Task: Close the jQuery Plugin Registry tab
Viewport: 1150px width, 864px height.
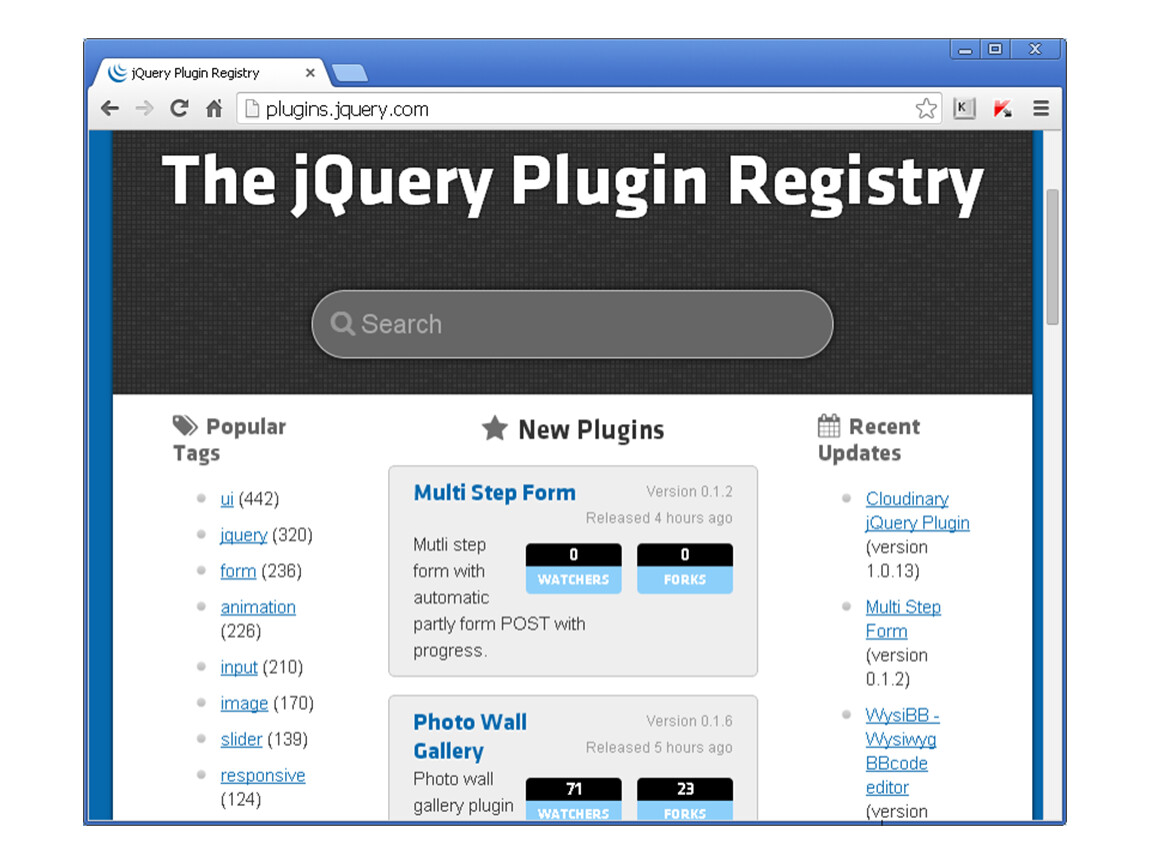Action: tap(310, 73)
